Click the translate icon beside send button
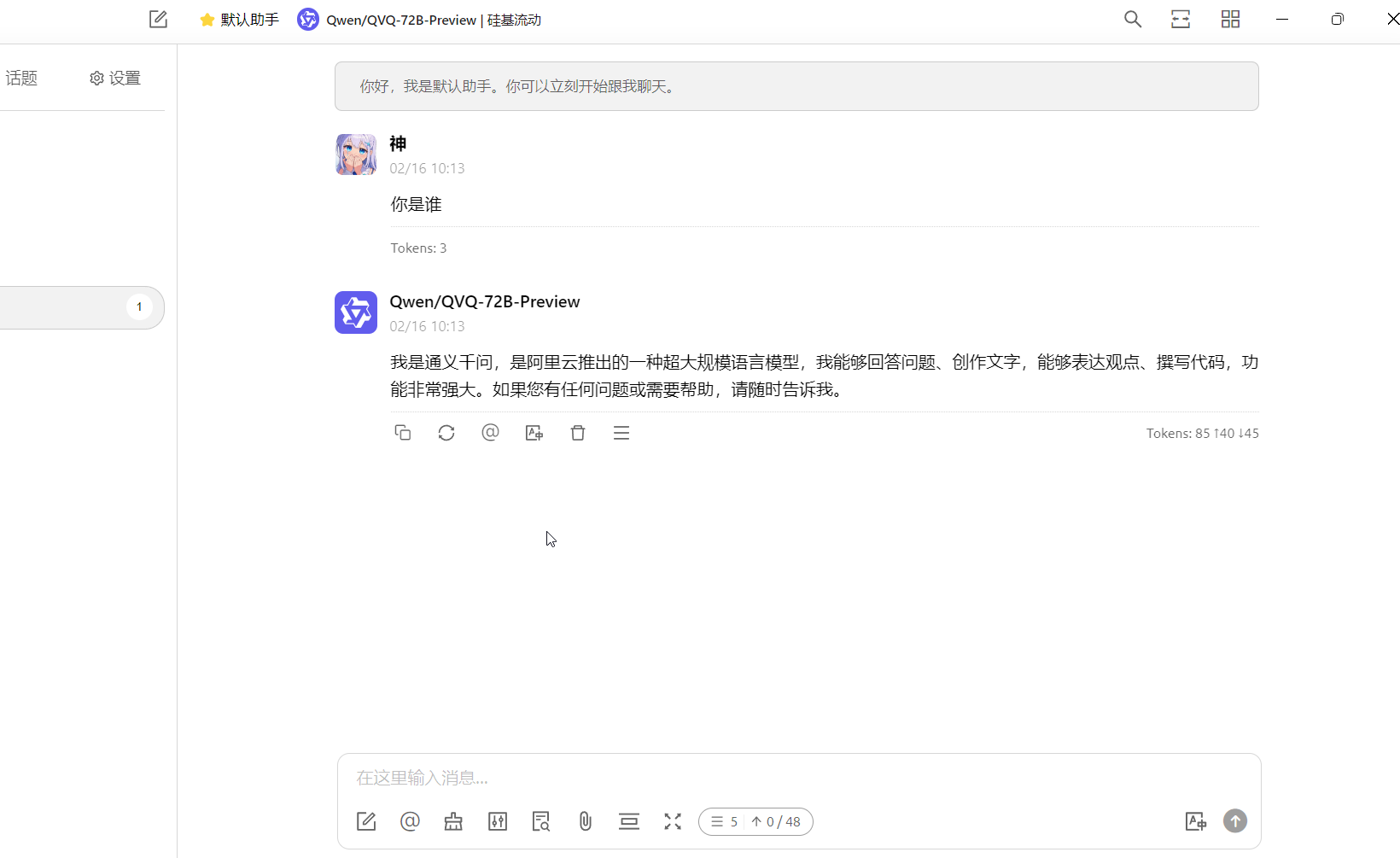This screenshot has width=1400, height=858. coord(1196,821)
